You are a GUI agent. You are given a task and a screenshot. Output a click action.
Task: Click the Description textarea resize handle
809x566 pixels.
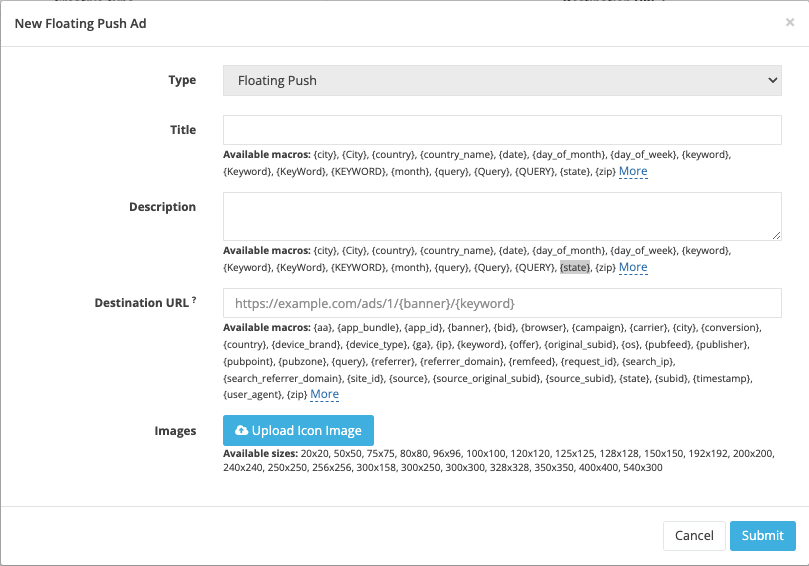point(776,236)
